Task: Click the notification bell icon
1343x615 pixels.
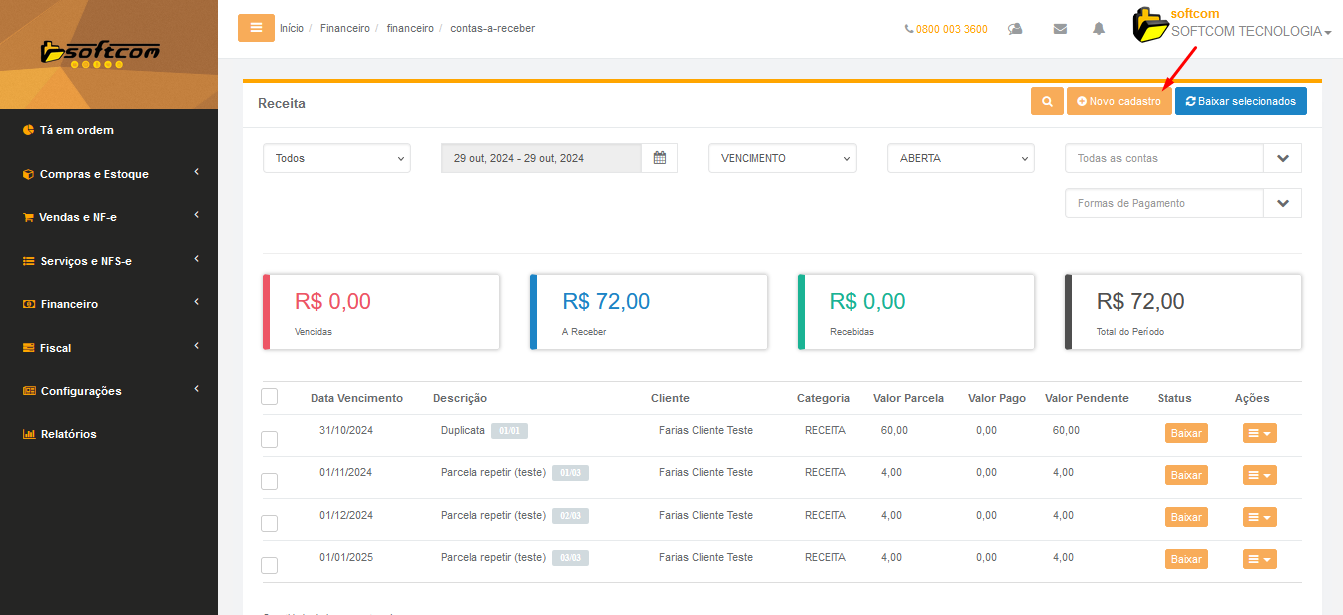Action: point(1099,29)
